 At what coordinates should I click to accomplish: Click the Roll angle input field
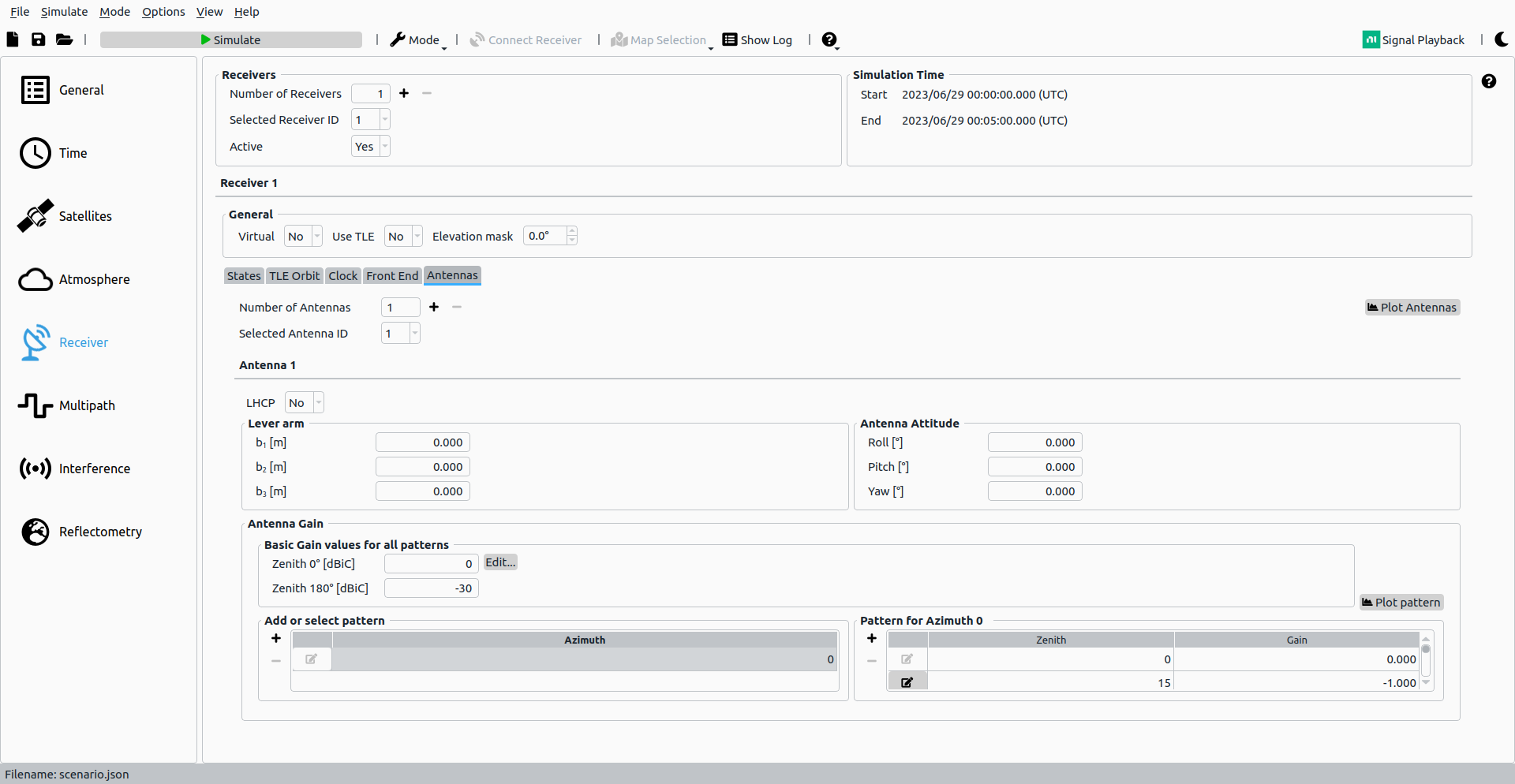[1034, 442]
